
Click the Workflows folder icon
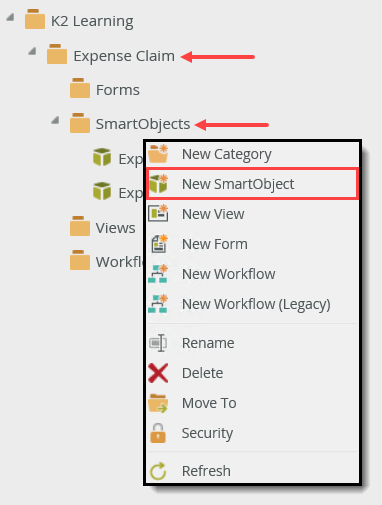[x=80, y=260]
